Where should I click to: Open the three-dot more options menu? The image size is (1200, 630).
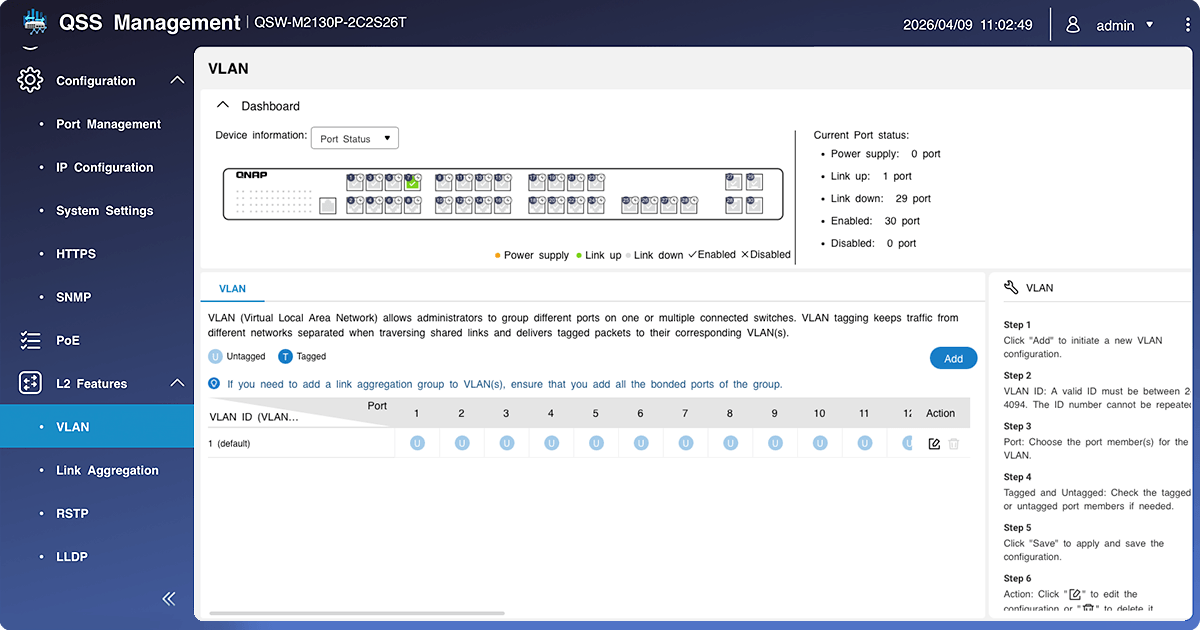tap(1187, 25)
